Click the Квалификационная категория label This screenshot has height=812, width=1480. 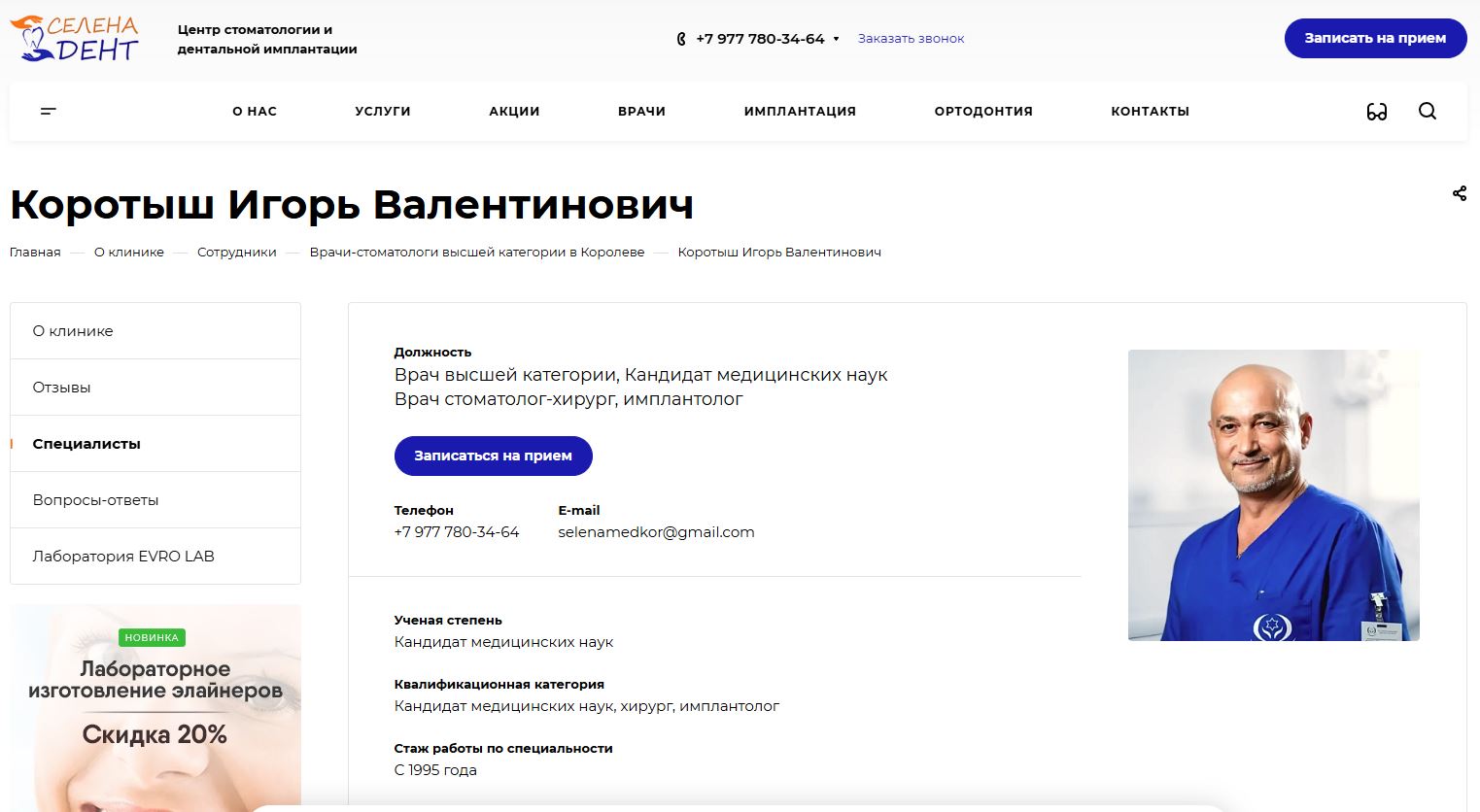click(x=499, y=685)
